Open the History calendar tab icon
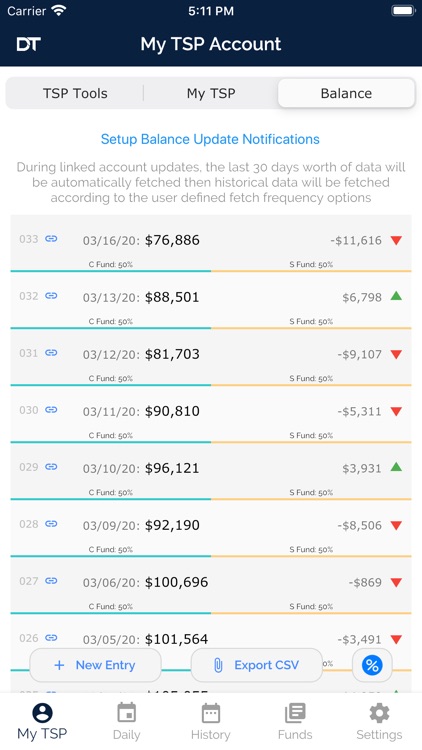Image resolution: width=422 pixels, height=750 pixels. [x=211, y=714]
